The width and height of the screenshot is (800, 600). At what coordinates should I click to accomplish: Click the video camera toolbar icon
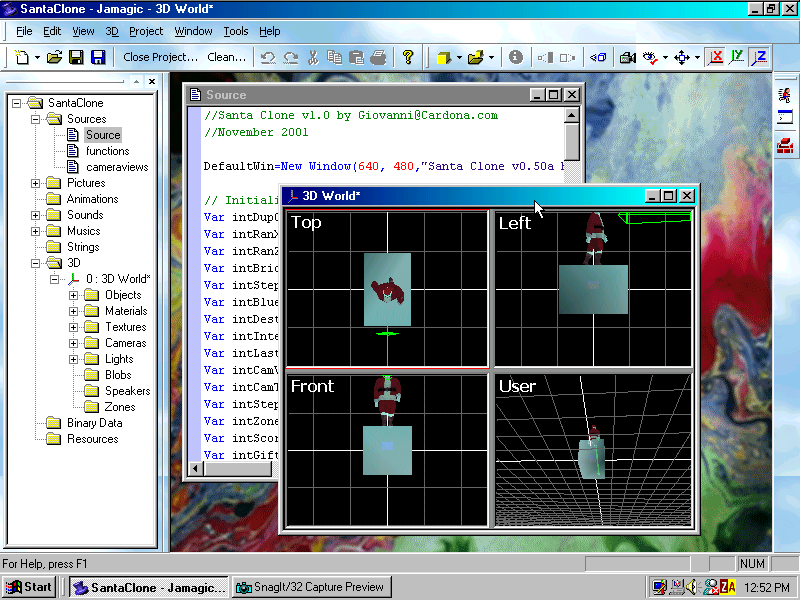628,58
